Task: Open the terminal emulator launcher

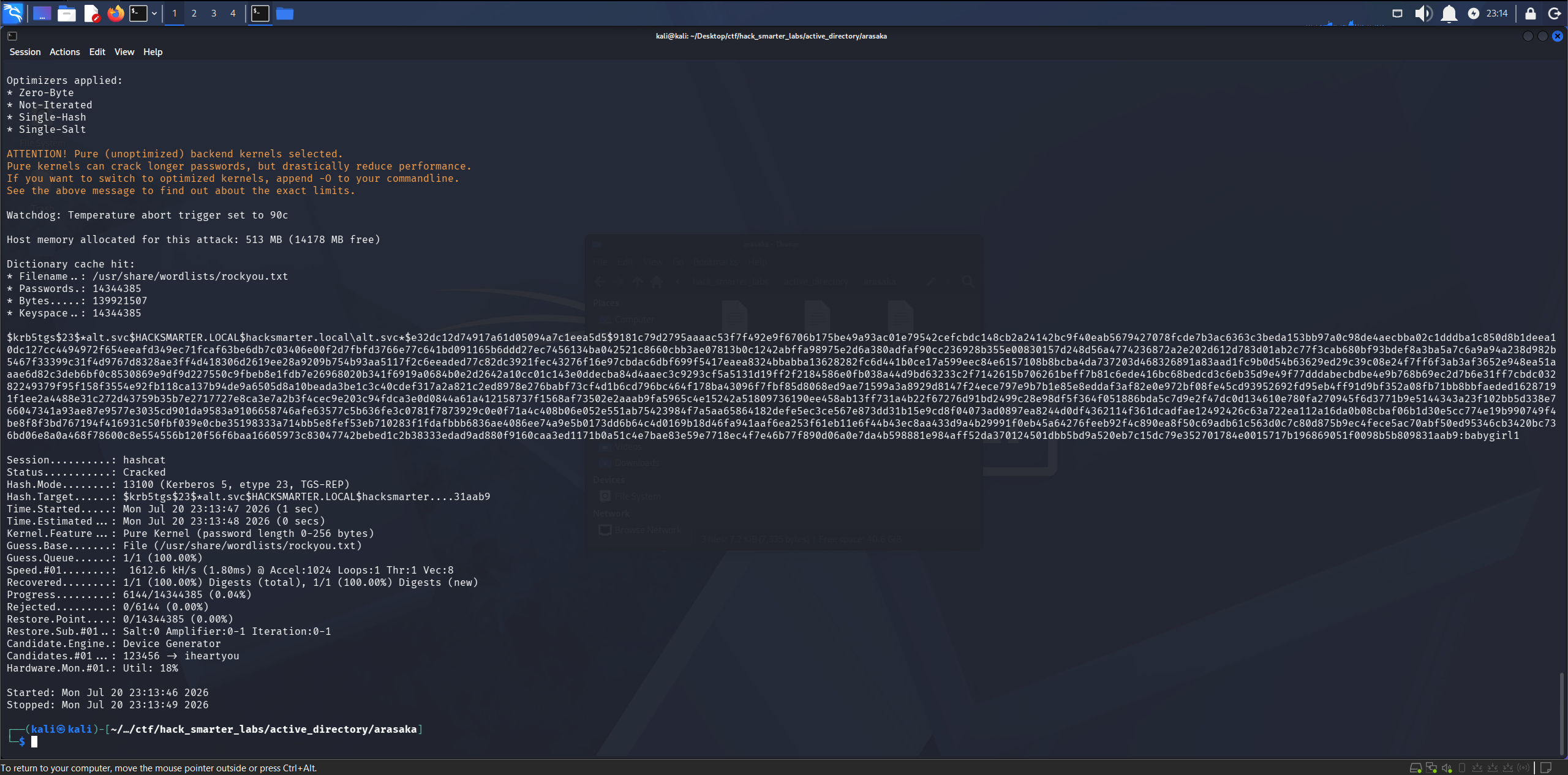Action: (x=138, y=13)
